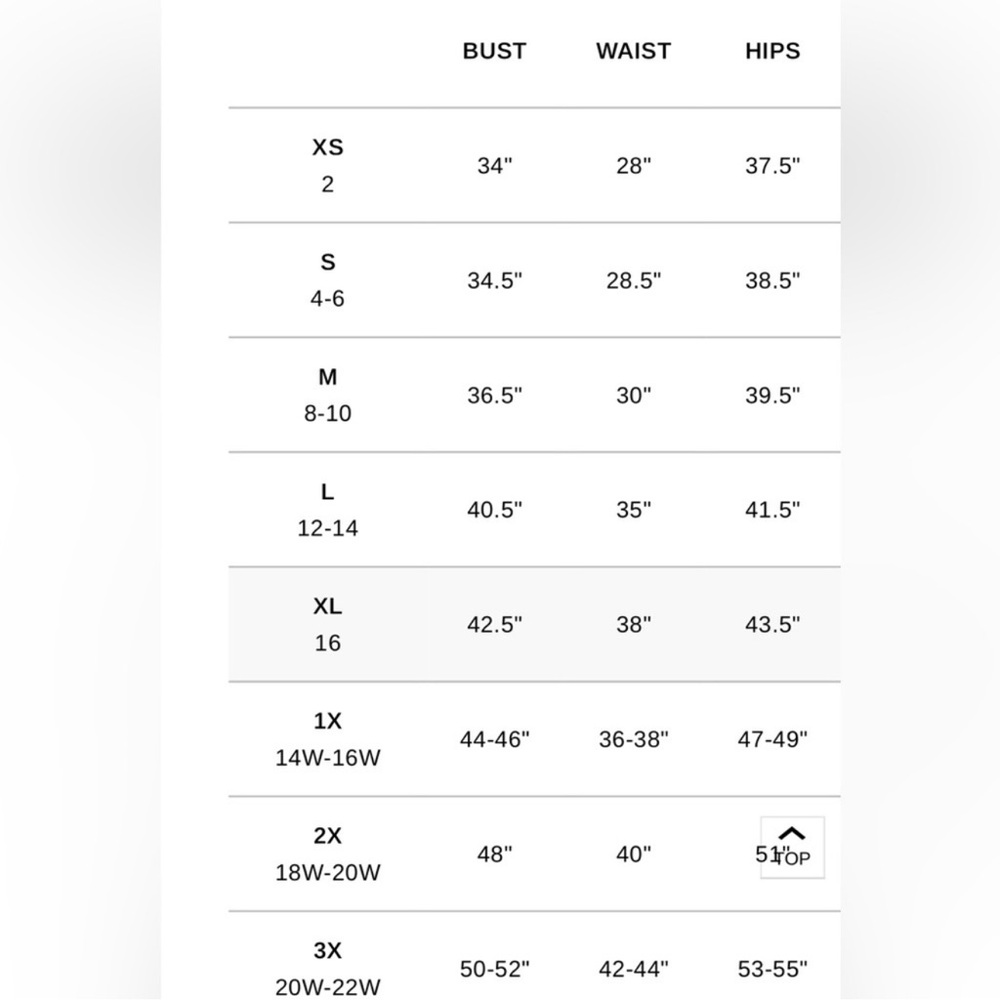Click the scroll-to-TOP chevron button
1000x1000 pixels.
pos(792,847)
